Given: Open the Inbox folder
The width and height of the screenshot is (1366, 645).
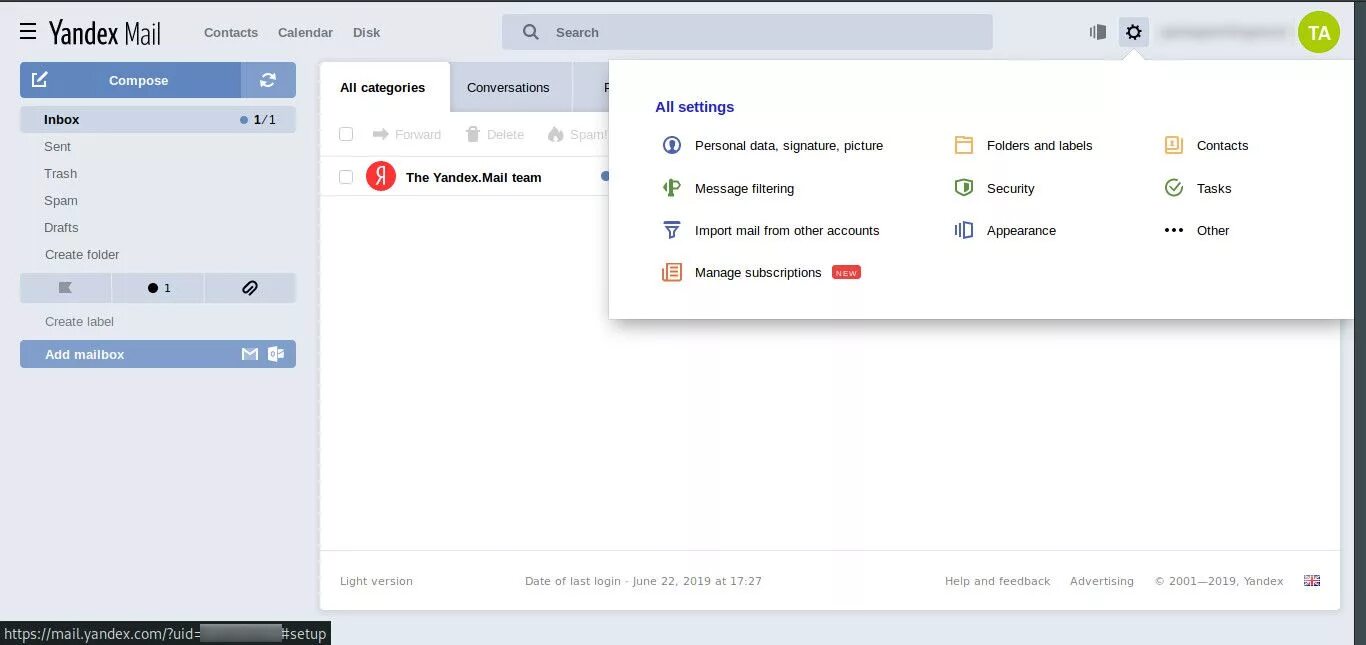Looking at the screenshot, I should pos(158,119).
